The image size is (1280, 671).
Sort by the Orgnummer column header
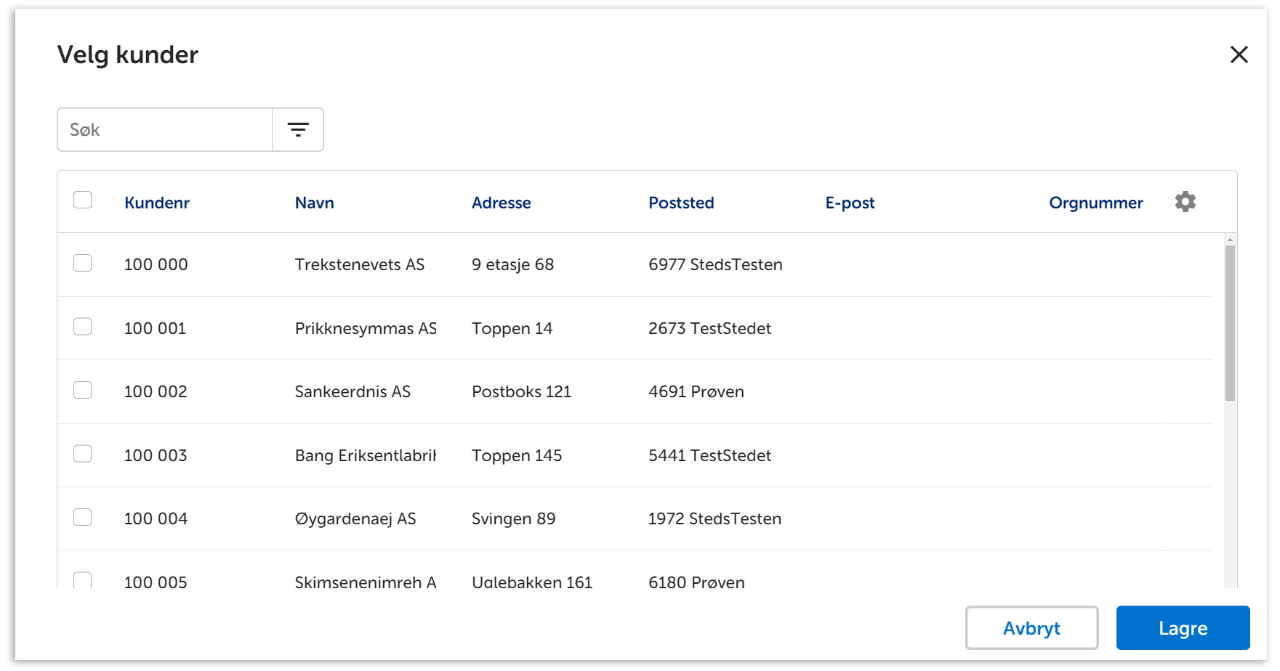point(1095,203)
